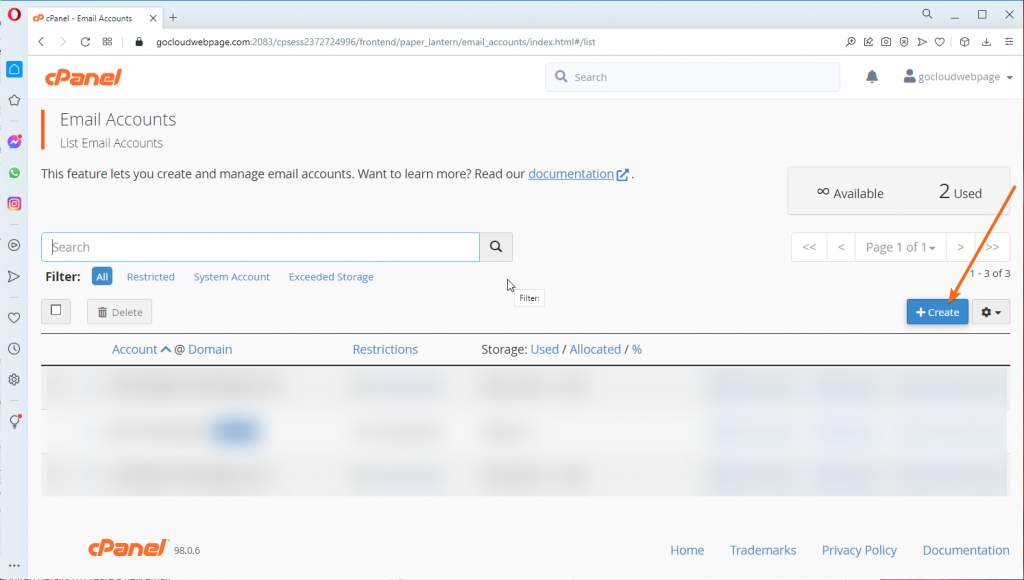Click the magnifier to search email accounts

pyautogui.click(x=495, y=247)
